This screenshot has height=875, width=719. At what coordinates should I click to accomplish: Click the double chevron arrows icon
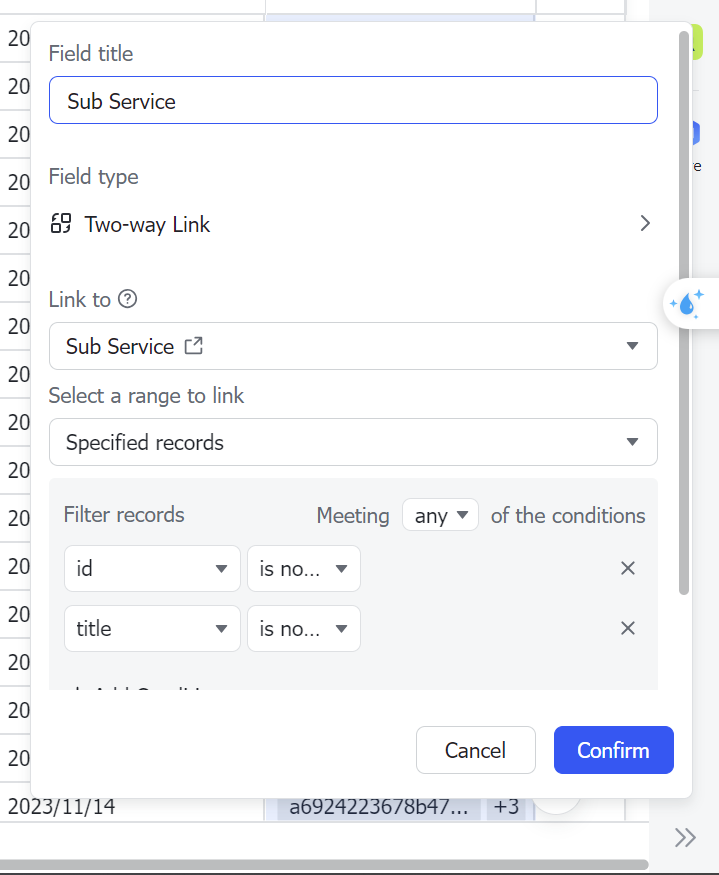coord(685,838)
